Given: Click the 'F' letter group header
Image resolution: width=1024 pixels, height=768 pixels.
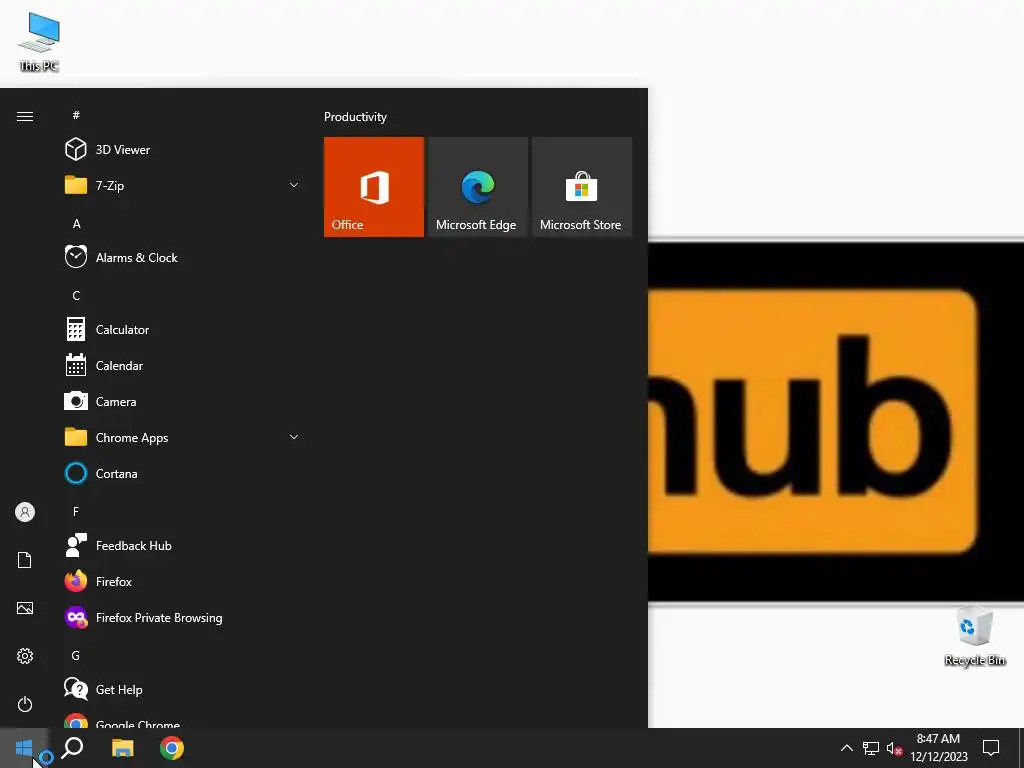Looking at the screenshot, I should [76, 511].
